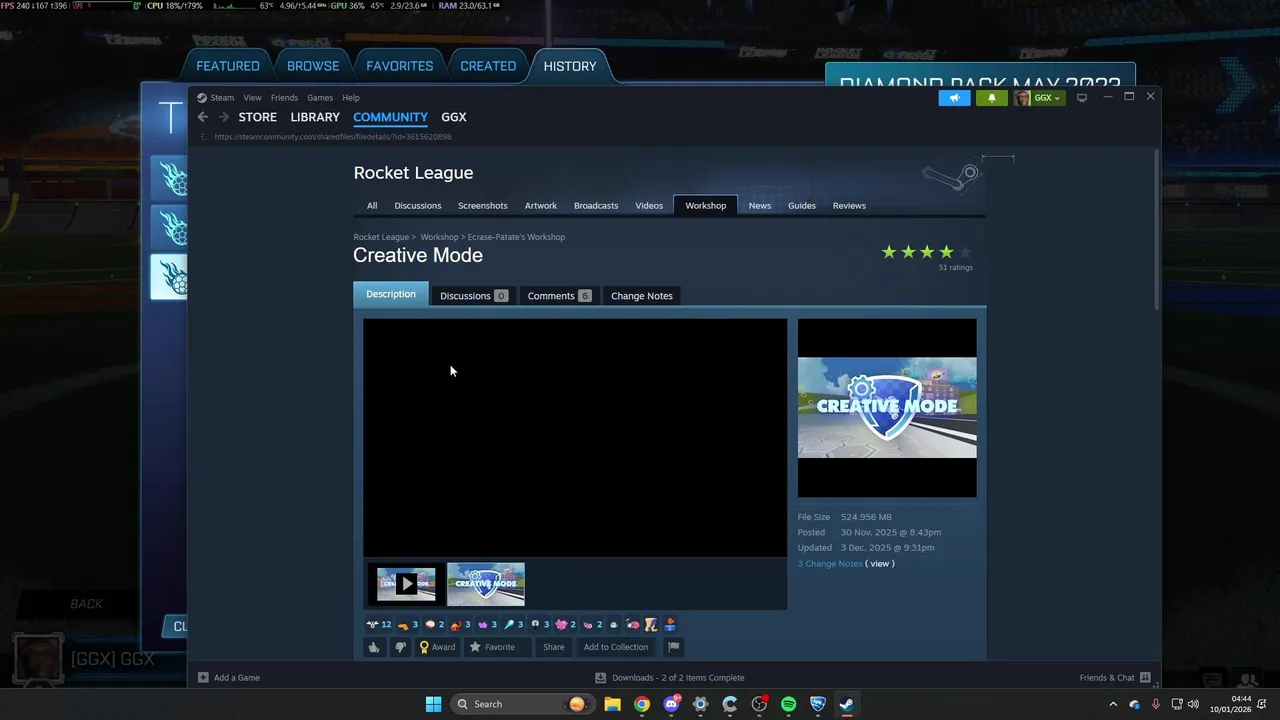Open the Workshop hub tab
The width and height of the screenshot is (1280, 720).
click(706, 206)
